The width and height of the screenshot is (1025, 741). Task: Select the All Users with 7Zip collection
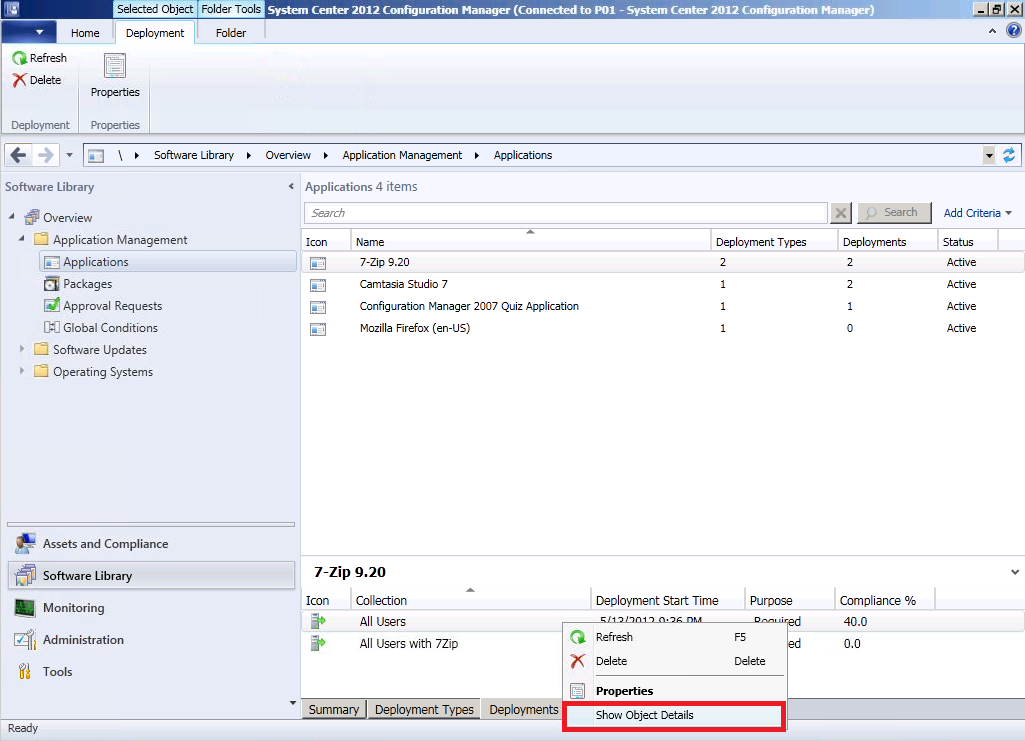tap(409, 644)
